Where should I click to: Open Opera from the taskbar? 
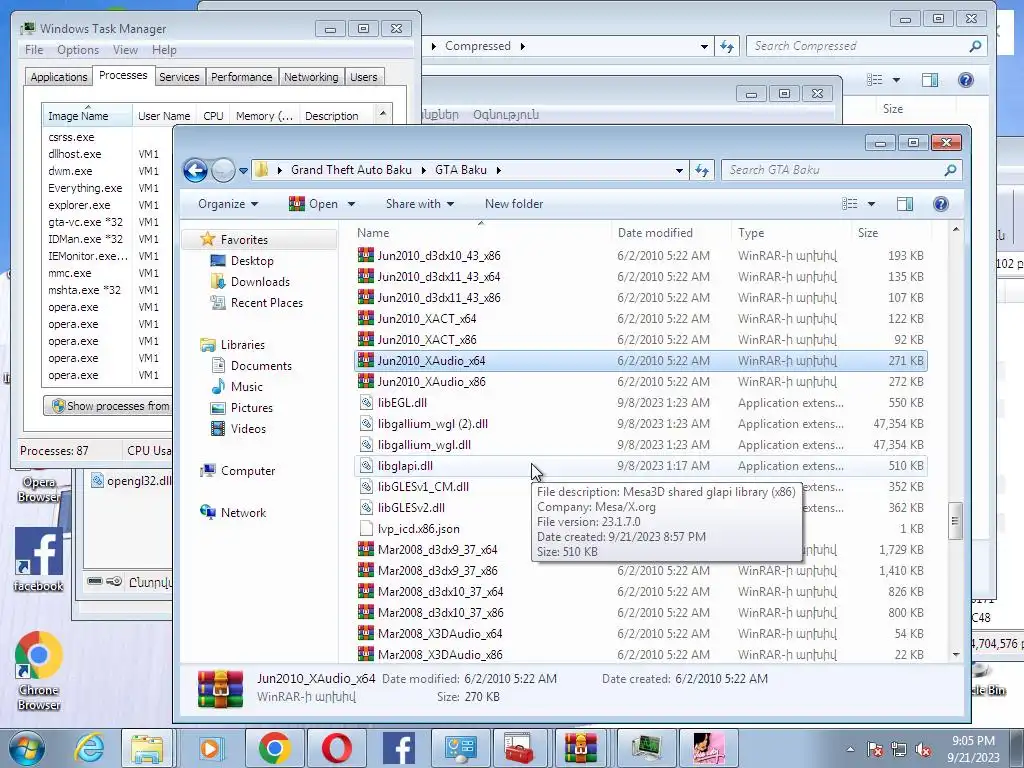pyautogui.click(x=336, y=748)
